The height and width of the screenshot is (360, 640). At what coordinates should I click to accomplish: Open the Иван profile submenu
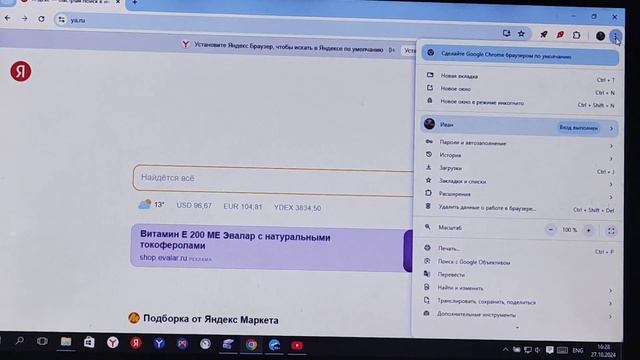click(x=519, y=125)
